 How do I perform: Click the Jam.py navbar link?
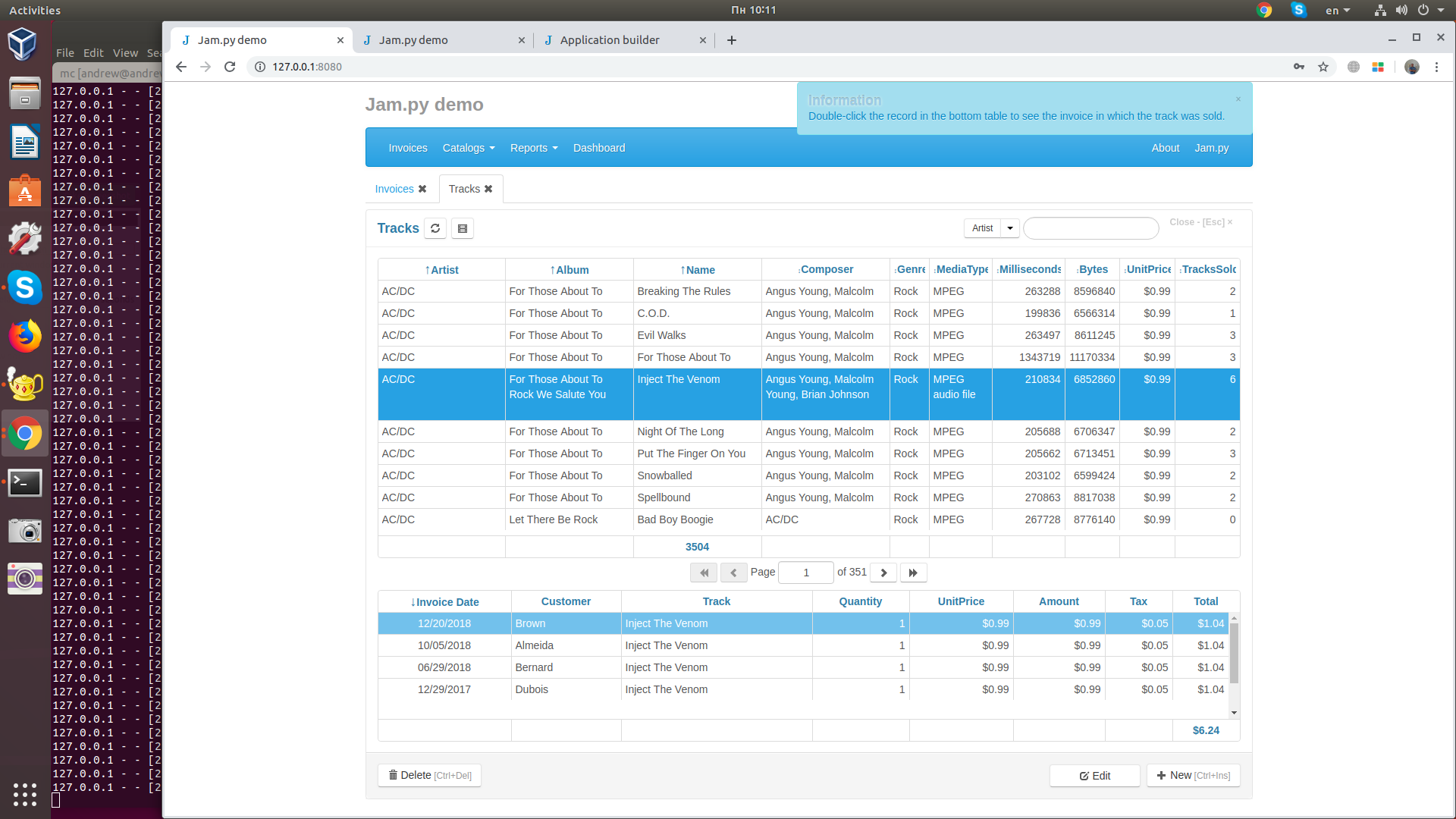[x=1212, y=148]
